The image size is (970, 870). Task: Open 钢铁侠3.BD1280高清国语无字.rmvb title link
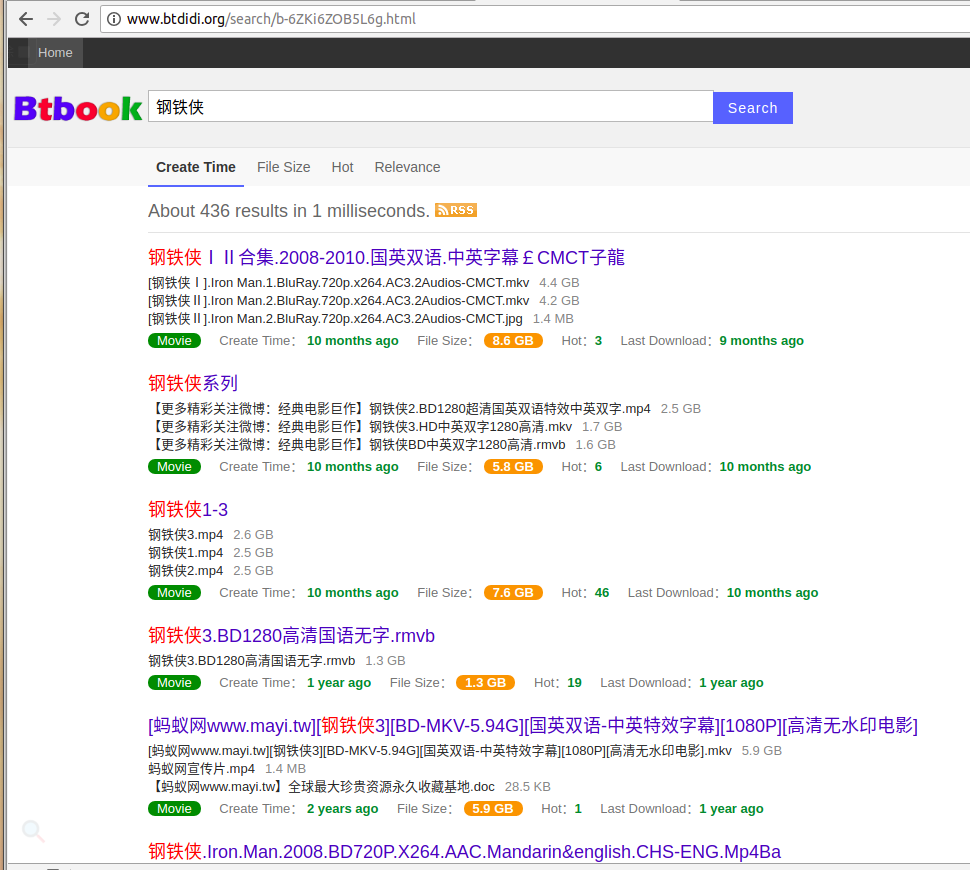click(291, 635)
